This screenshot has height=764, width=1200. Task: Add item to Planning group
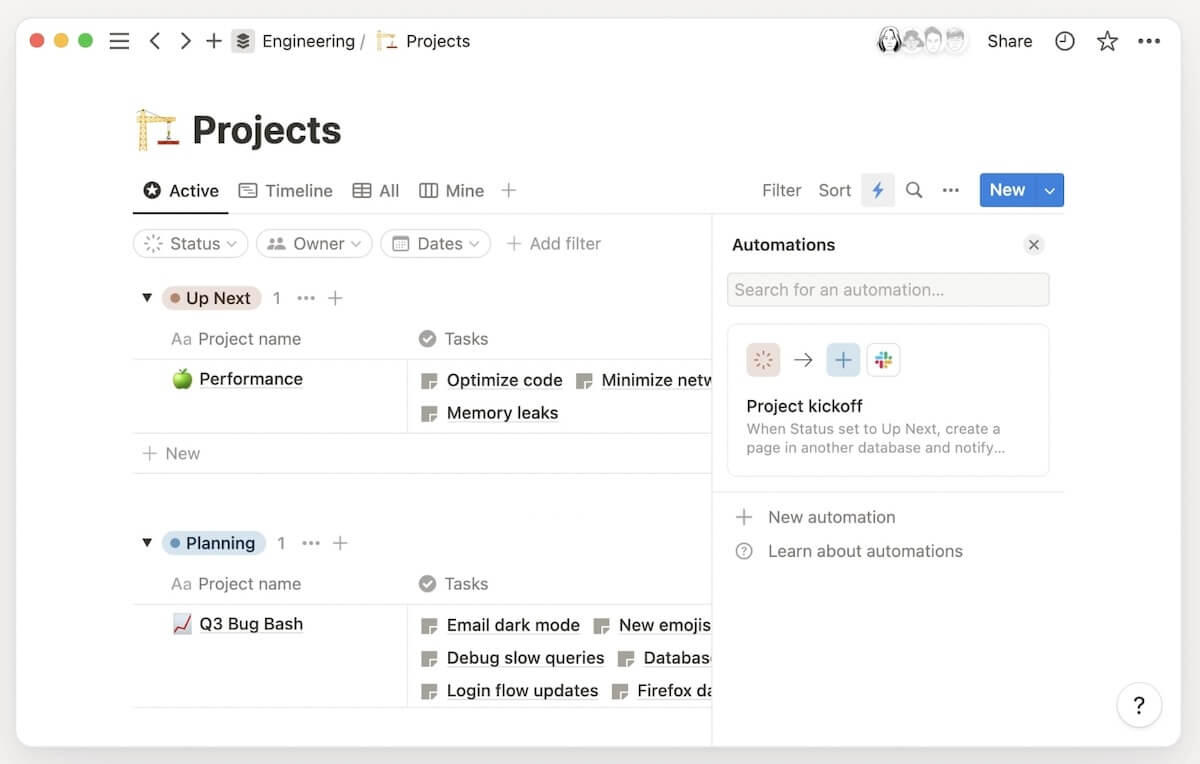(340, 543)
